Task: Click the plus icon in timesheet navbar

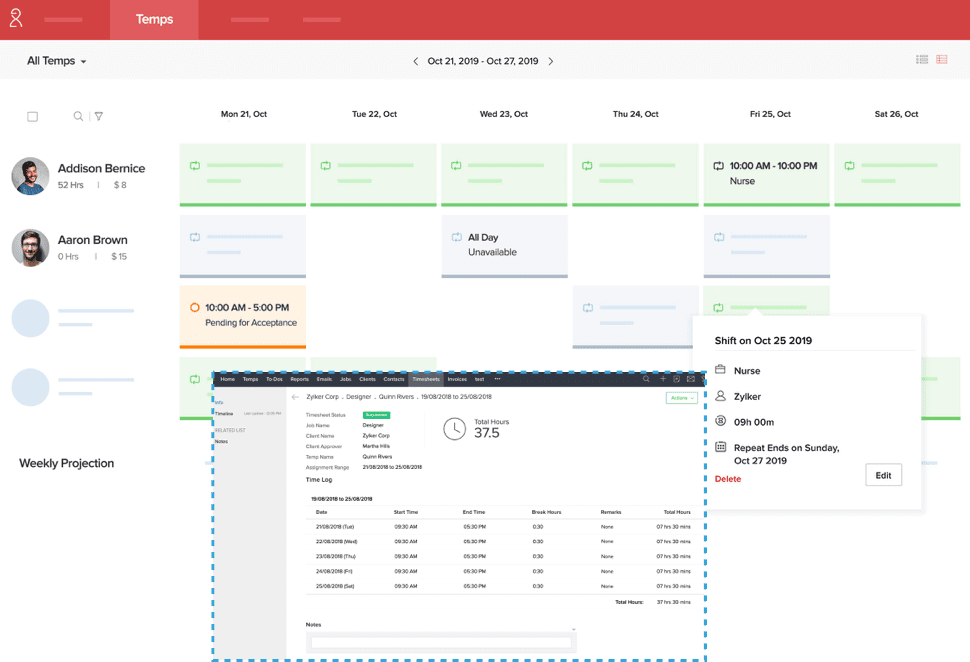Action: click(x=662, y=379)
